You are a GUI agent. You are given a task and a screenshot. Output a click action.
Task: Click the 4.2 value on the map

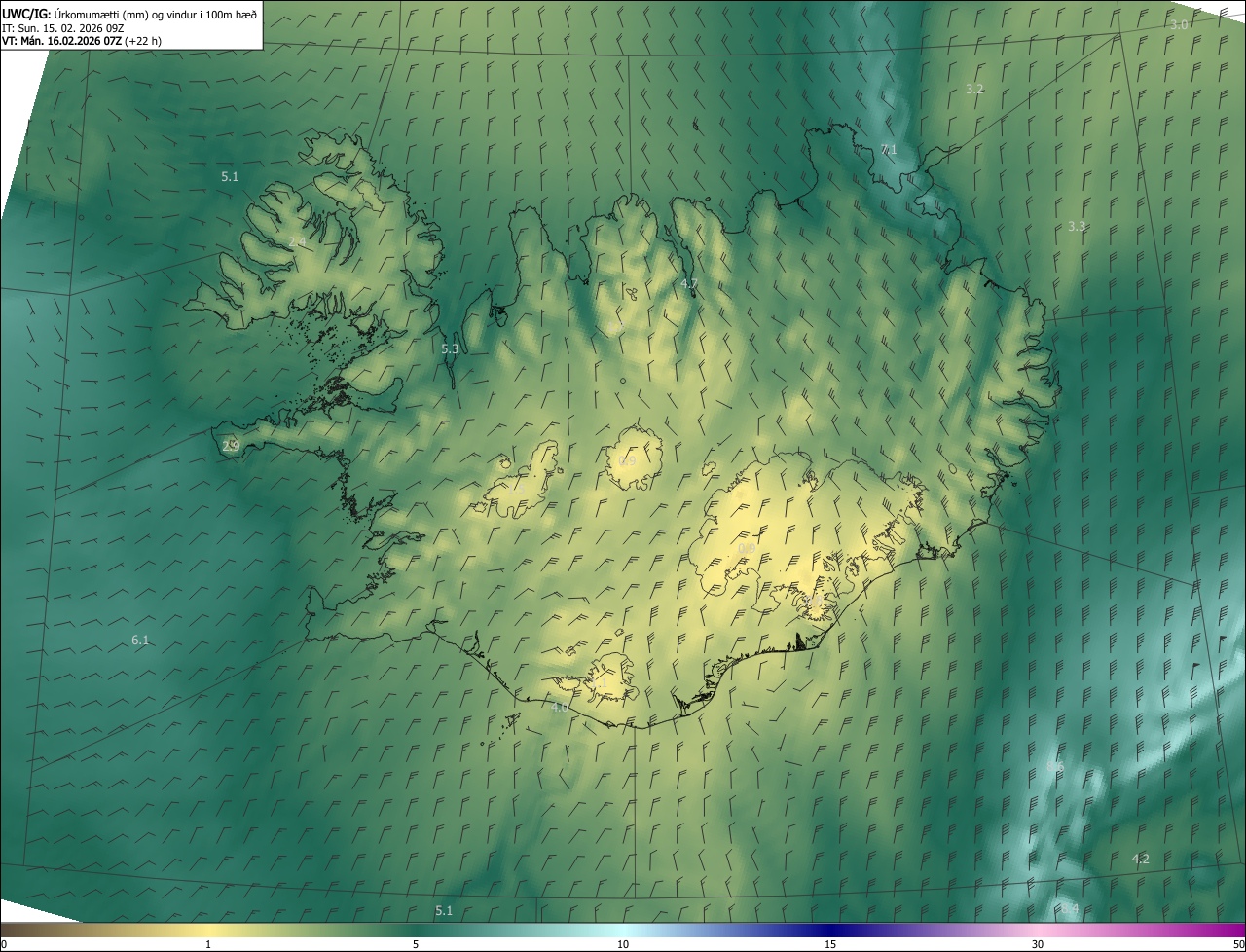point(1141,859)
